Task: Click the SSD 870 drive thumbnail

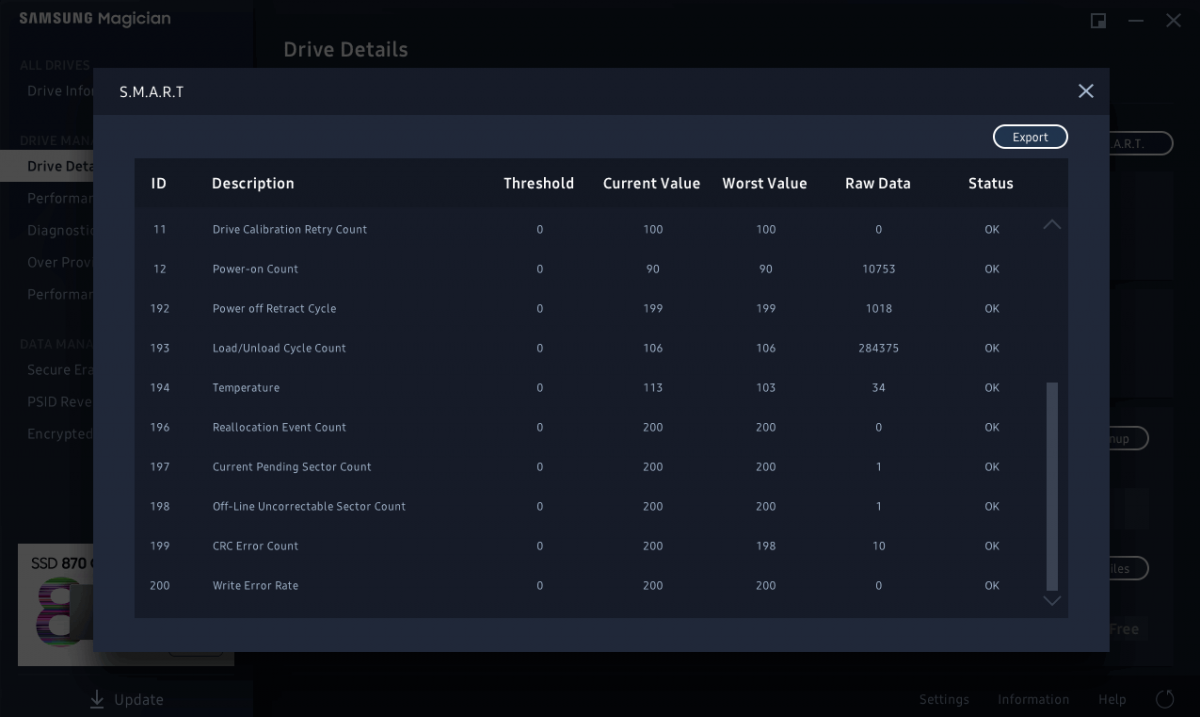Action: click(x=56, y=604)
